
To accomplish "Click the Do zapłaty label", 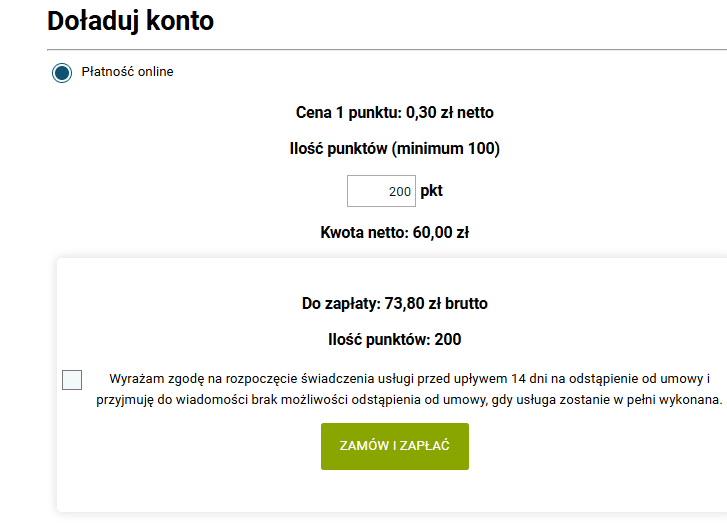I will [x=340, y=303].
